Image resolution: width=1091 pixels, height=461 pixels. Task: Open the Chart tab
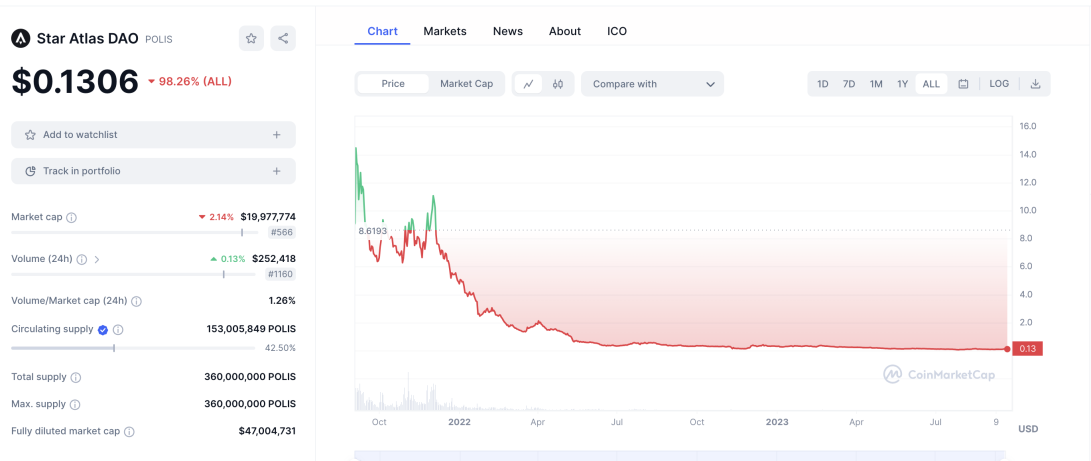382,31
